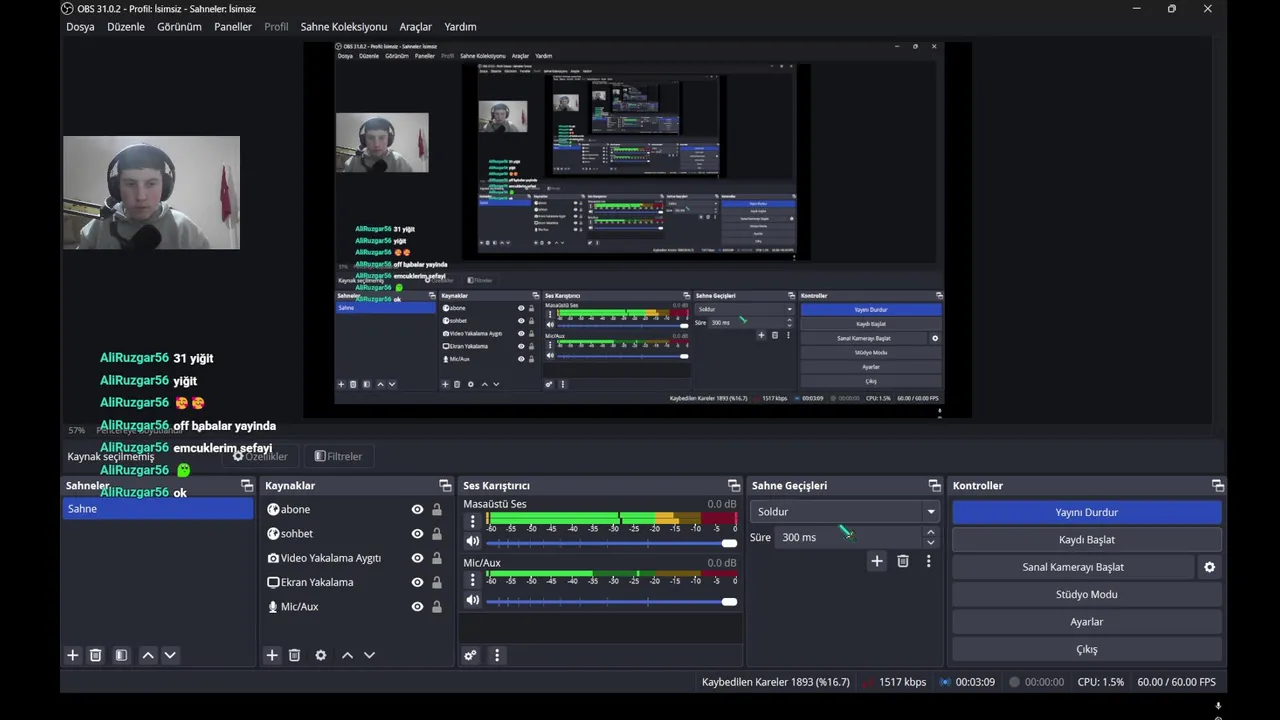Image resolution: width=1280 pixels, height=720 pixels.
Task: Open Masaüstü Ses options dots
Action: (x=473, y=521)
